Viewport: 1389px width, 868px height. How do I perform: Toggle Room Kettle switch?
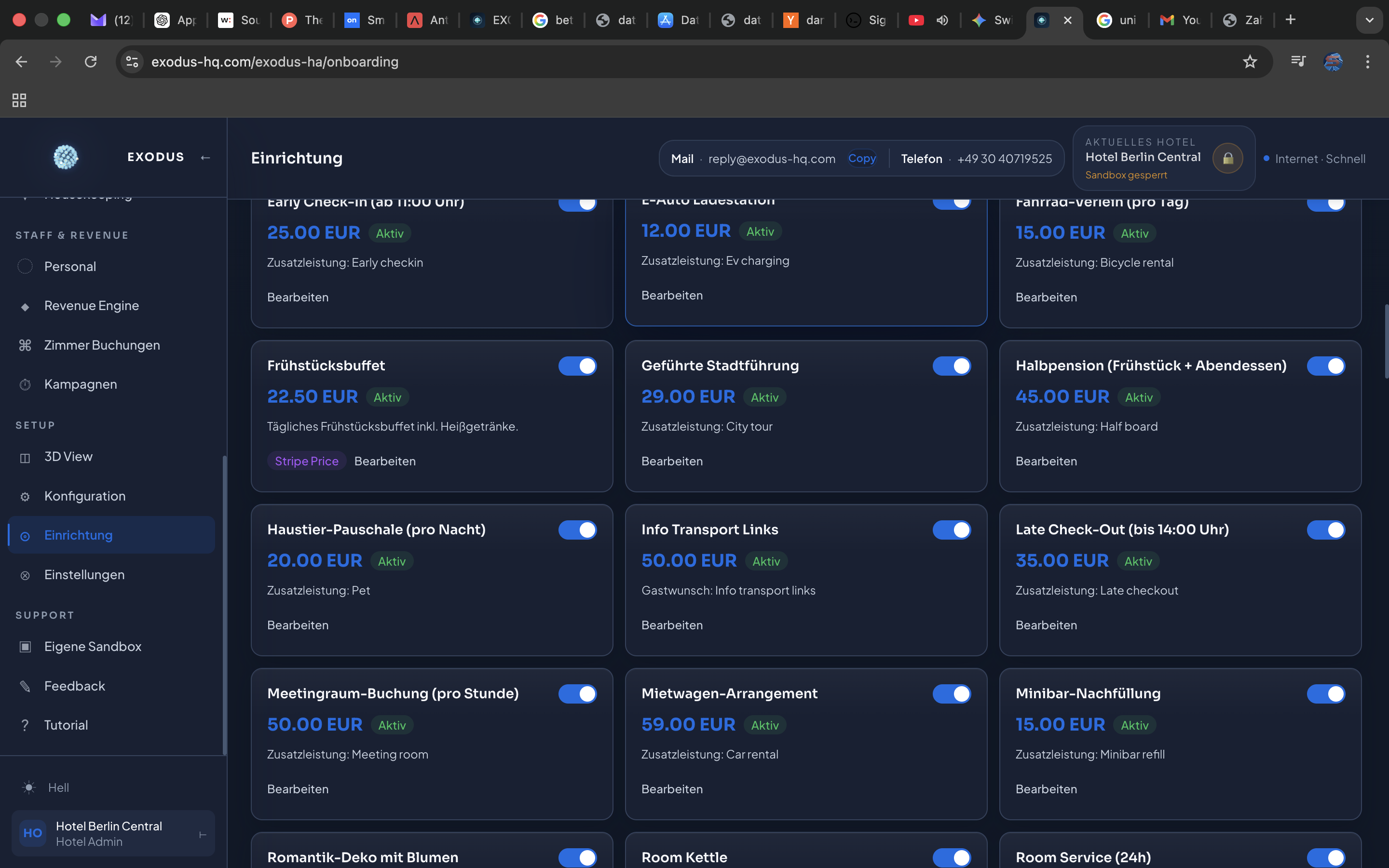point(952,858)
